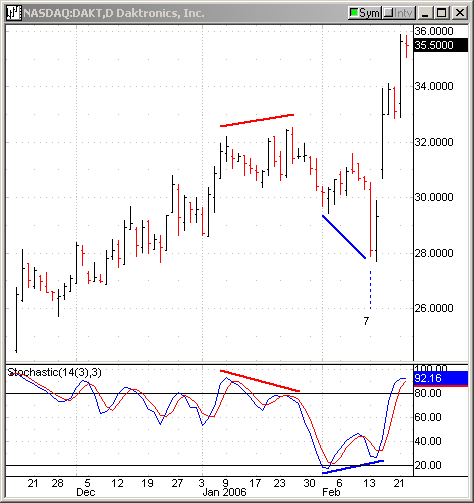Click the date label 9 on time axis
Image resolution: width=474 pixels, height=503 pixels.
point(226,483)
